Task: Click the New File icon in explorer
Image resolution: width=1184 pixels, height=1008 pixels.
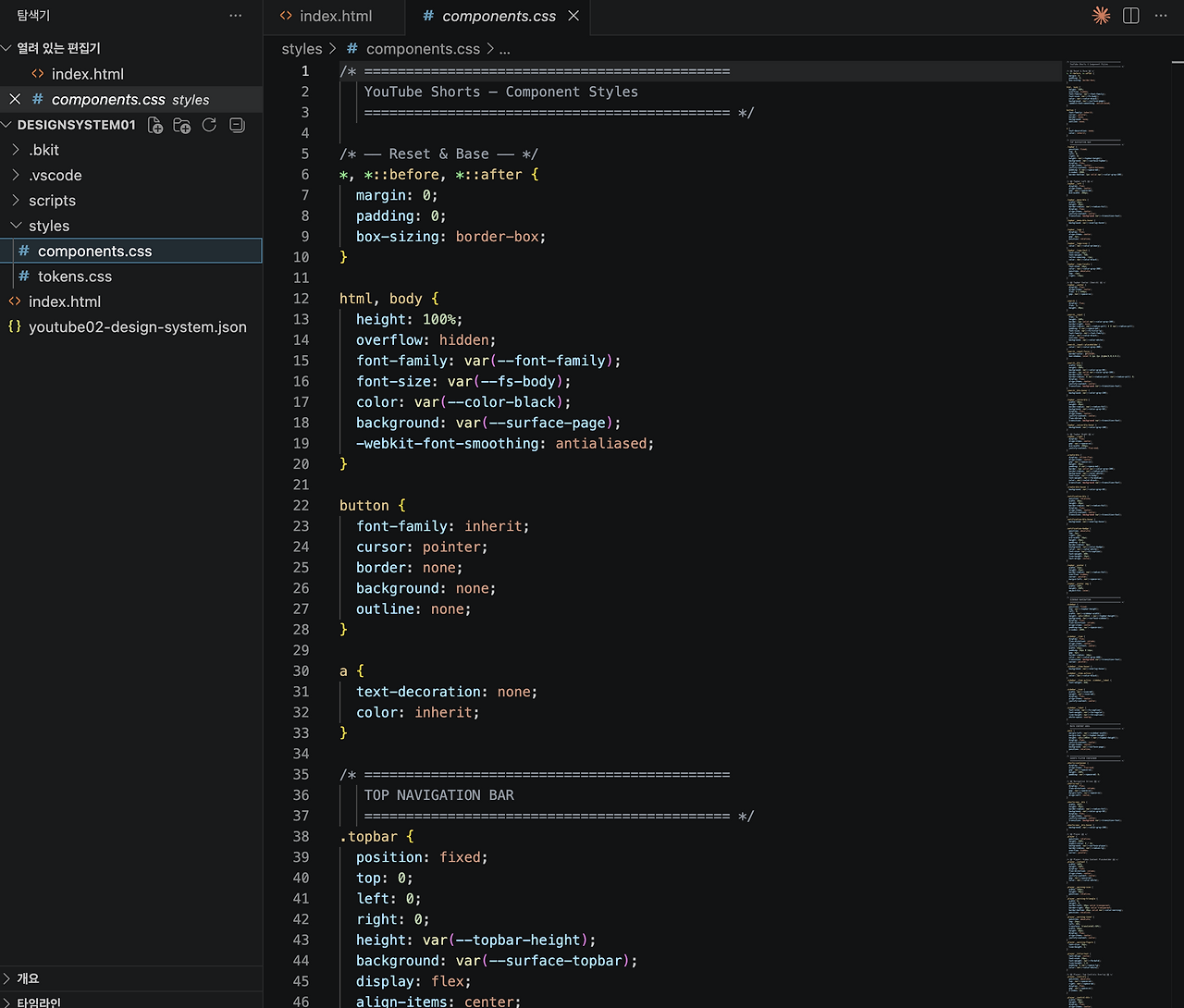Action: [155, 126]
